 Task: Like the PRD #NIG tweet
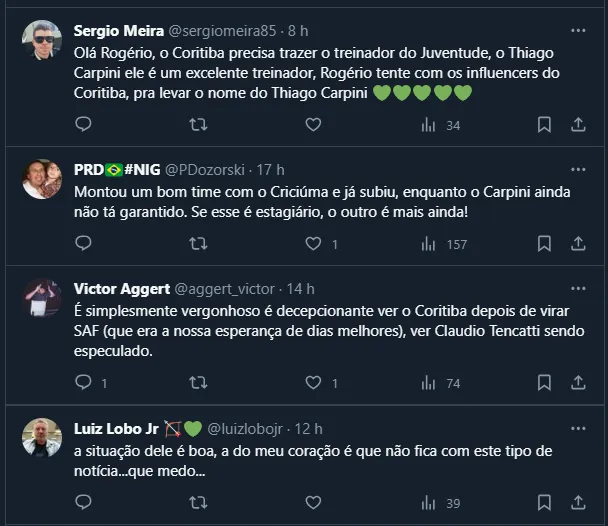pos(313,243)
